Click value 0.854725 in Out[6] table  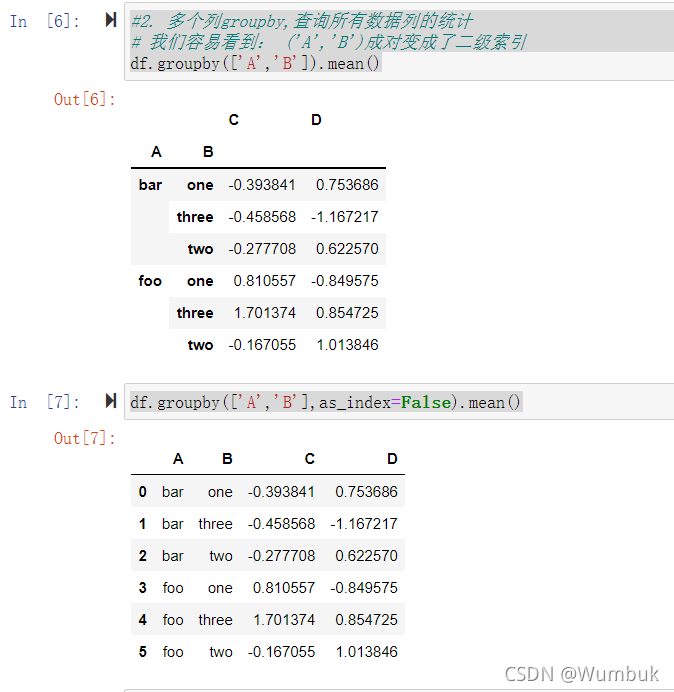(347, 313)
